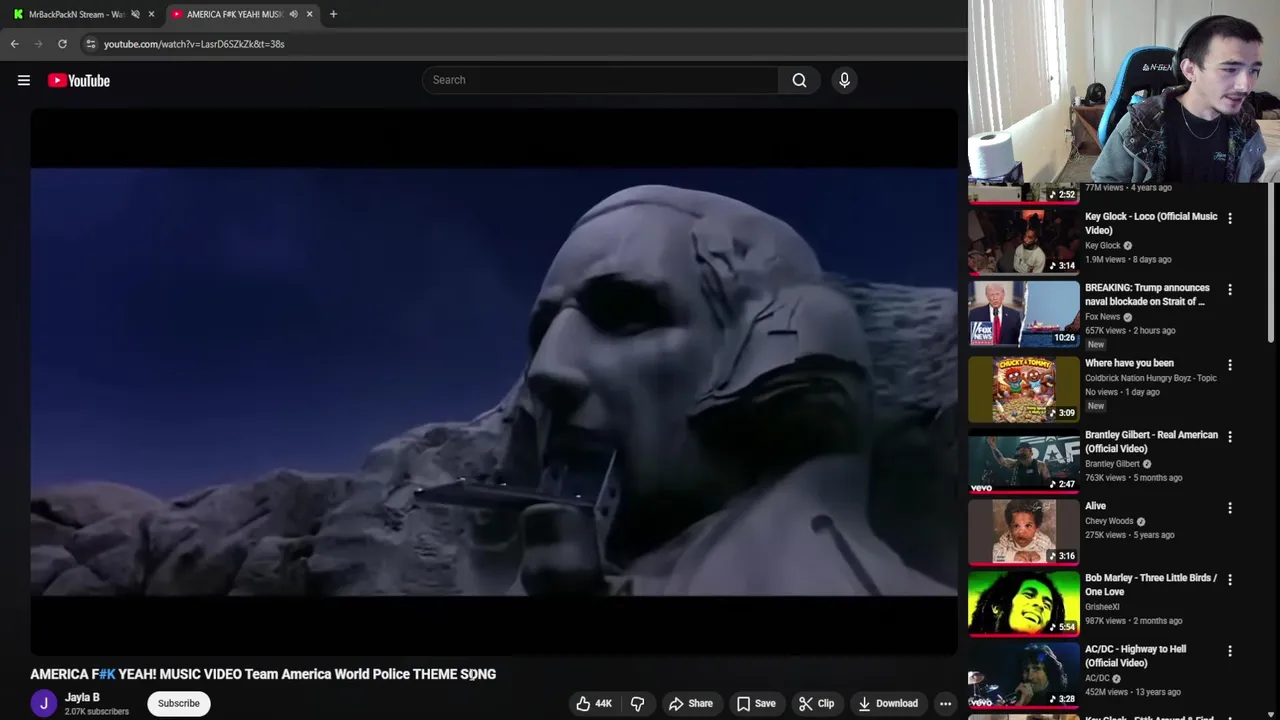Open options for Alive by Chevy Woods
This screenshot has width=1280, height=720.
(x=1230, y=508)
